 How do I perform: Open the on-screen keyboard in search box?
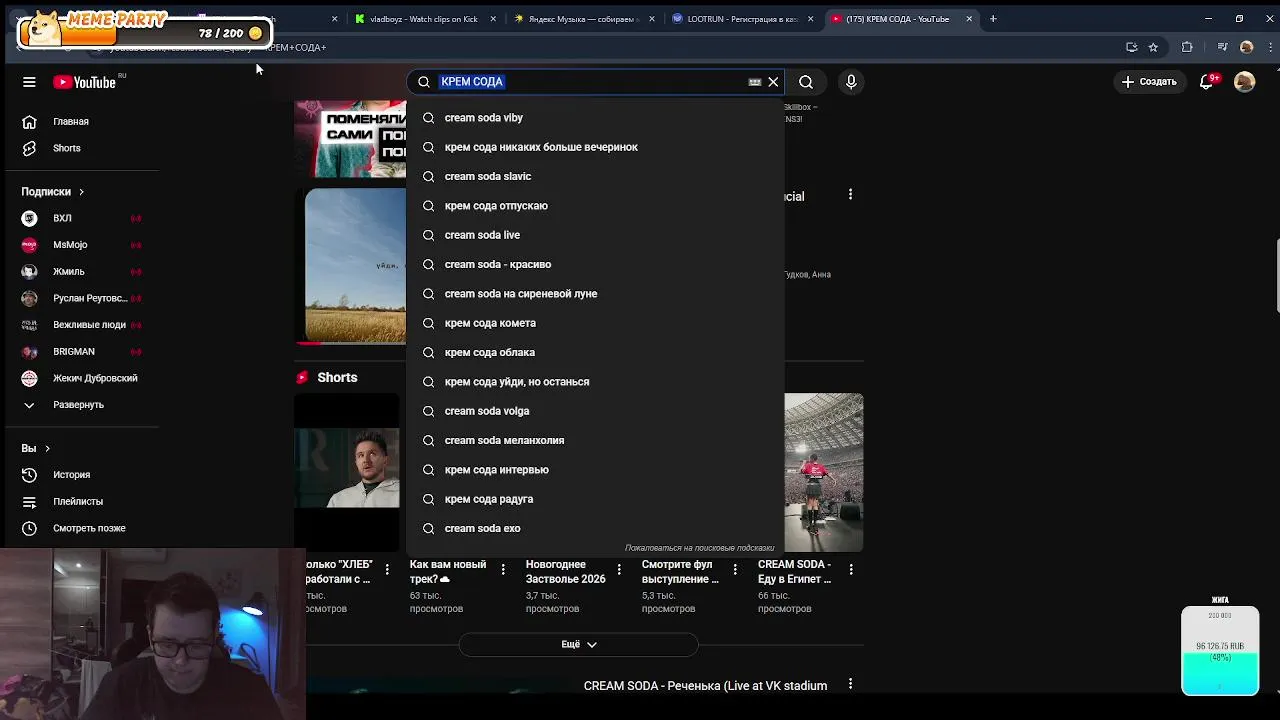[755, 82]
